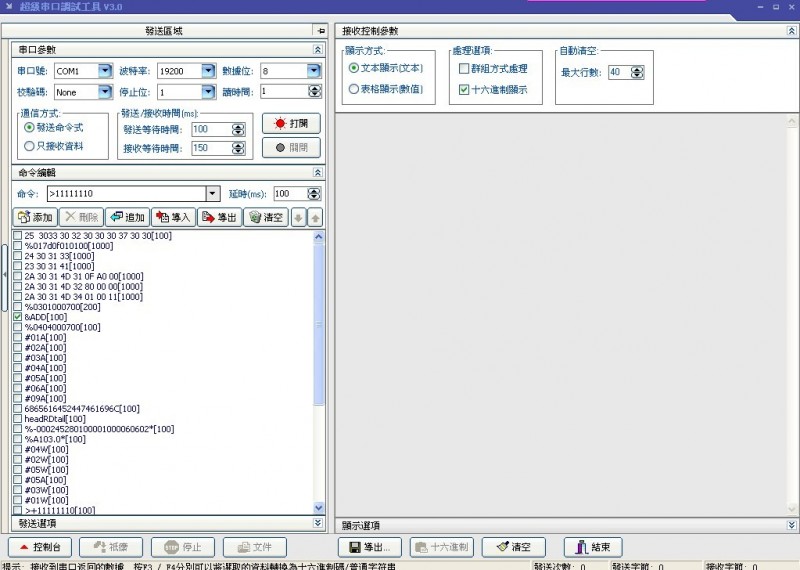Click the 命令 text input field
The height and width of the screenshot is (570, 800).
tap(127, 193)
